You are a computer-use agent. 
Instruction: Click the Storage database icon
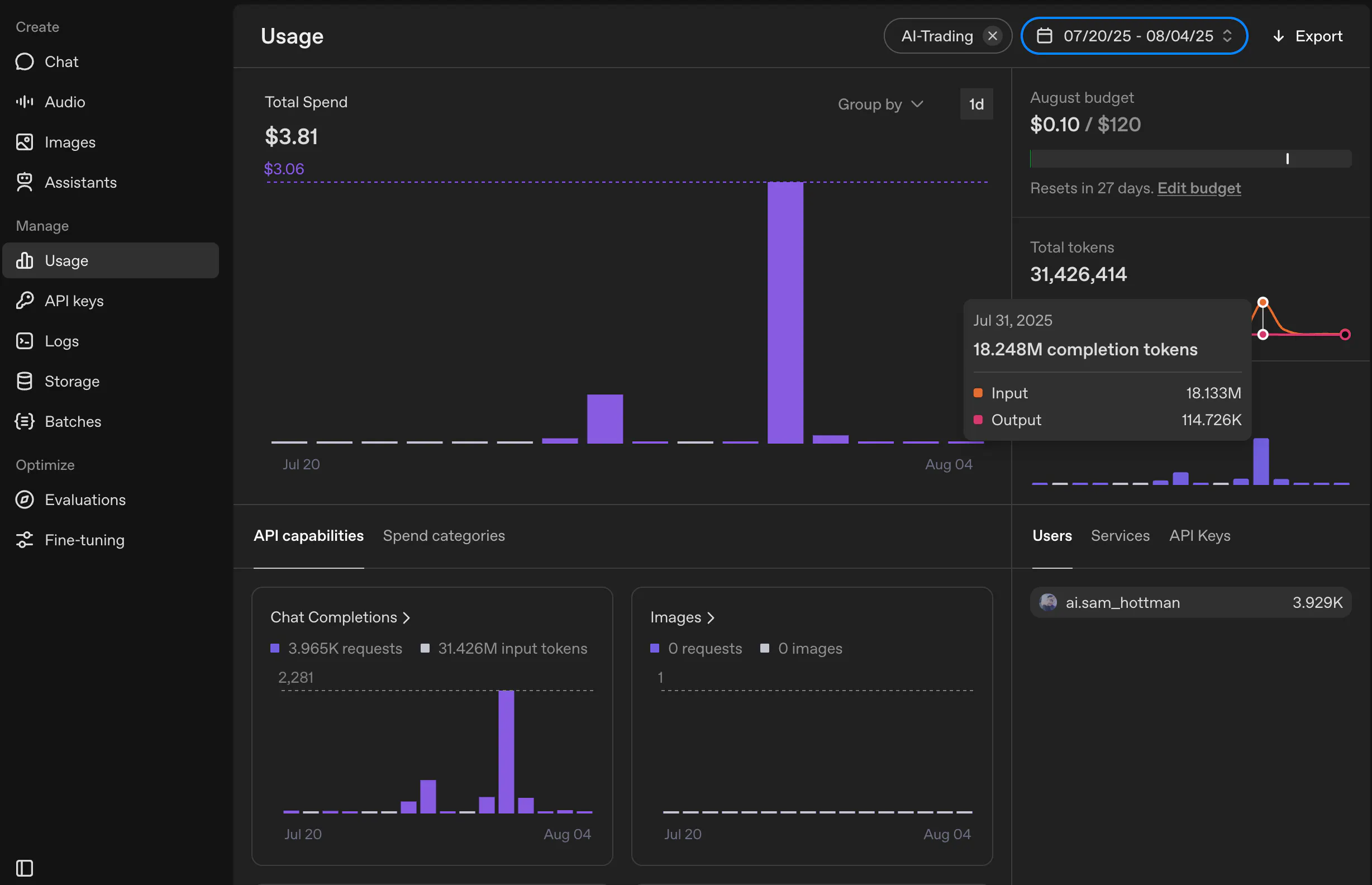(x=24, y=381)
